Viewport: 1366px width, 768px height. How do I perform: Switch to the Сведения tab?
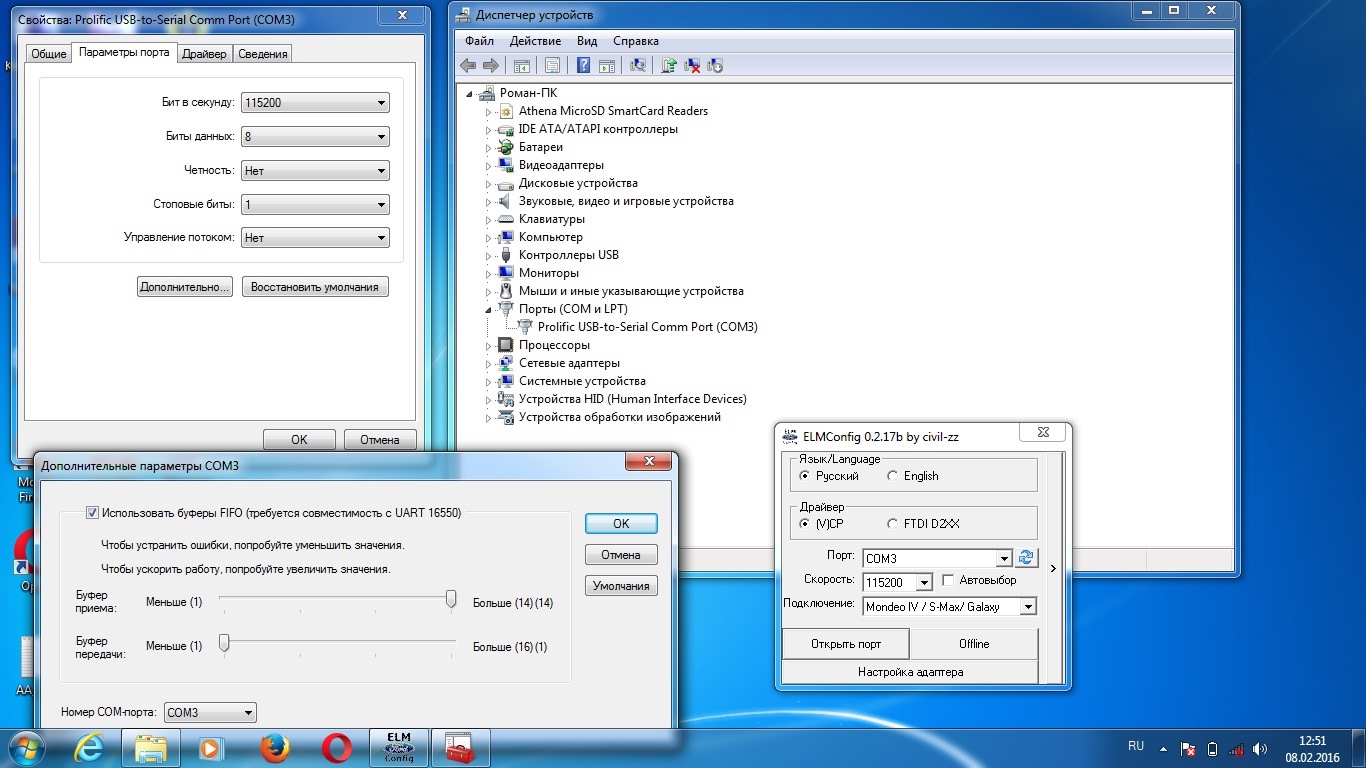tap(263, 54)
